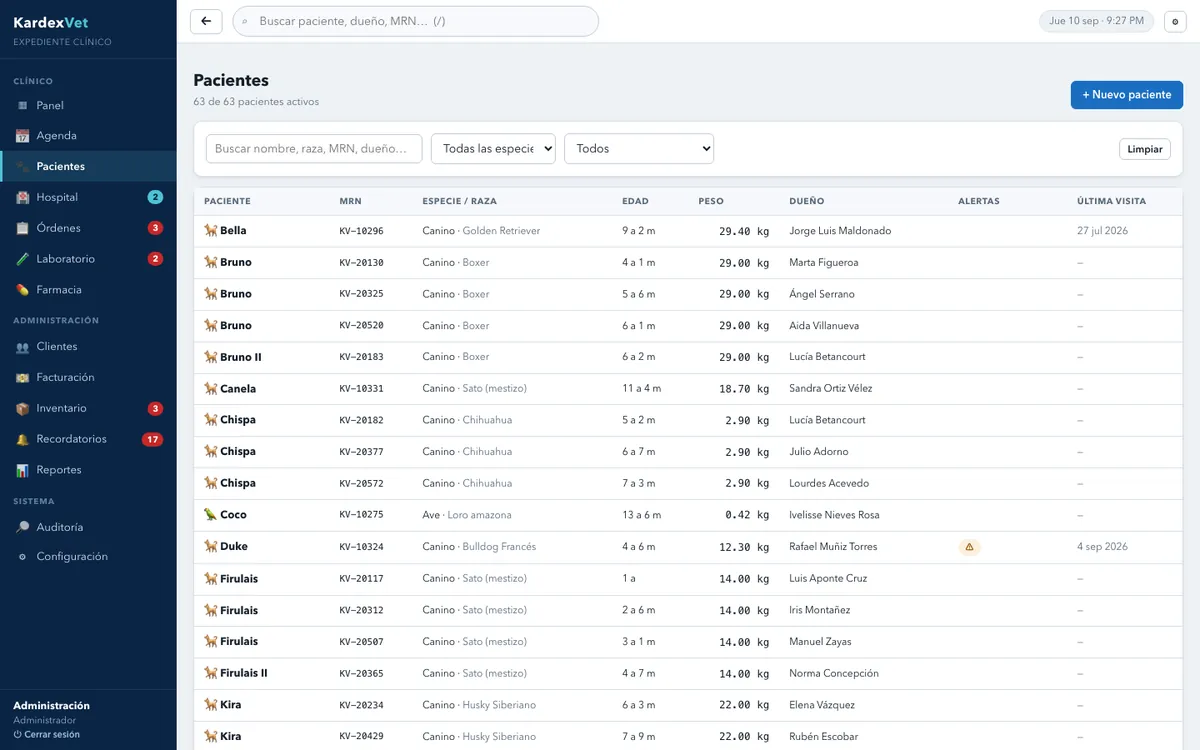This screenshot has height=750, width=1200.
Task: Open the Pacientes section in sidebar
Action: pos(88,167)
